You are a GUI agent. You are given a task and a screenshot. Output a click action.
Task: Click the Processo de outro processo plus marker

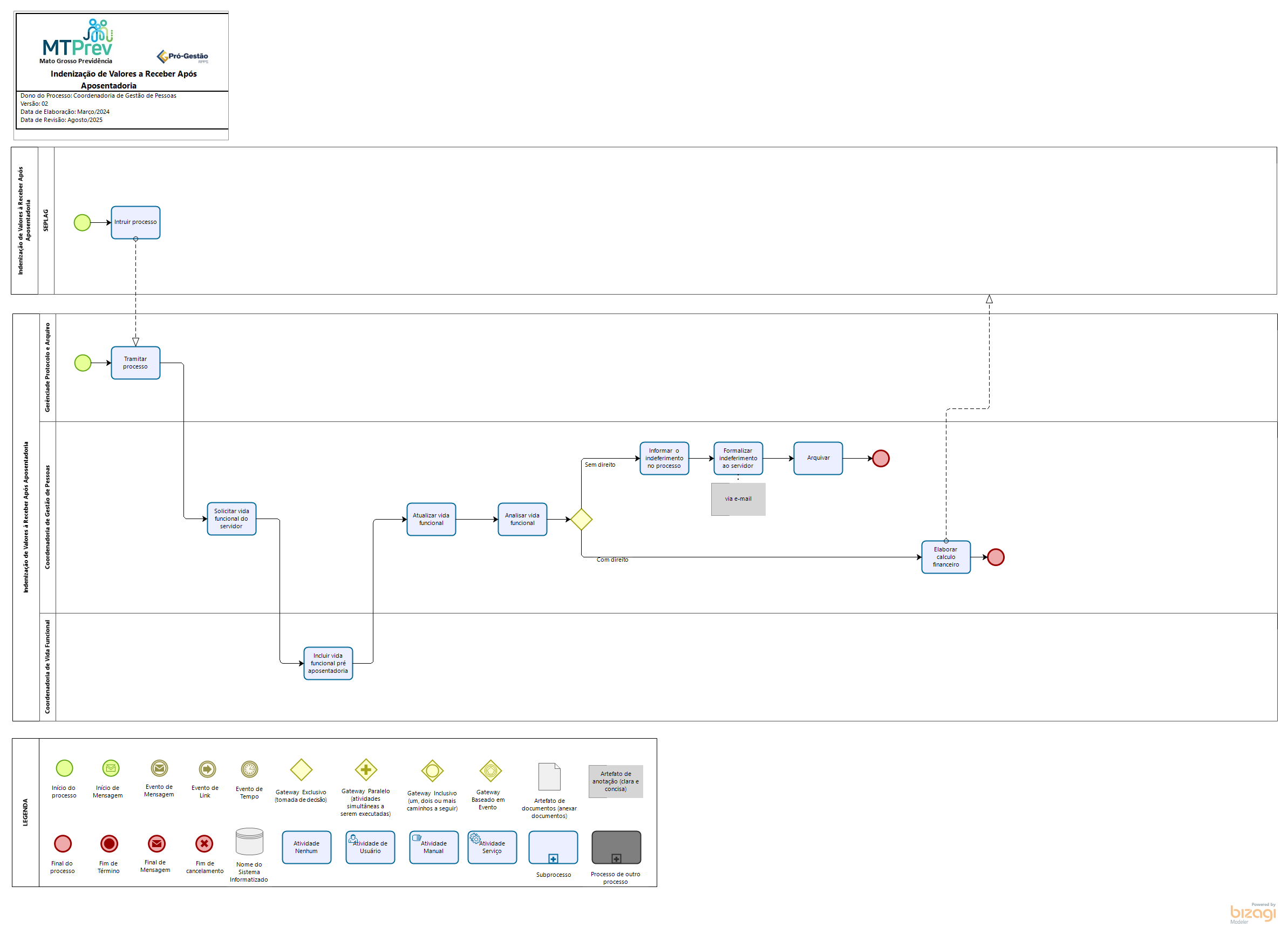point(616,858)
